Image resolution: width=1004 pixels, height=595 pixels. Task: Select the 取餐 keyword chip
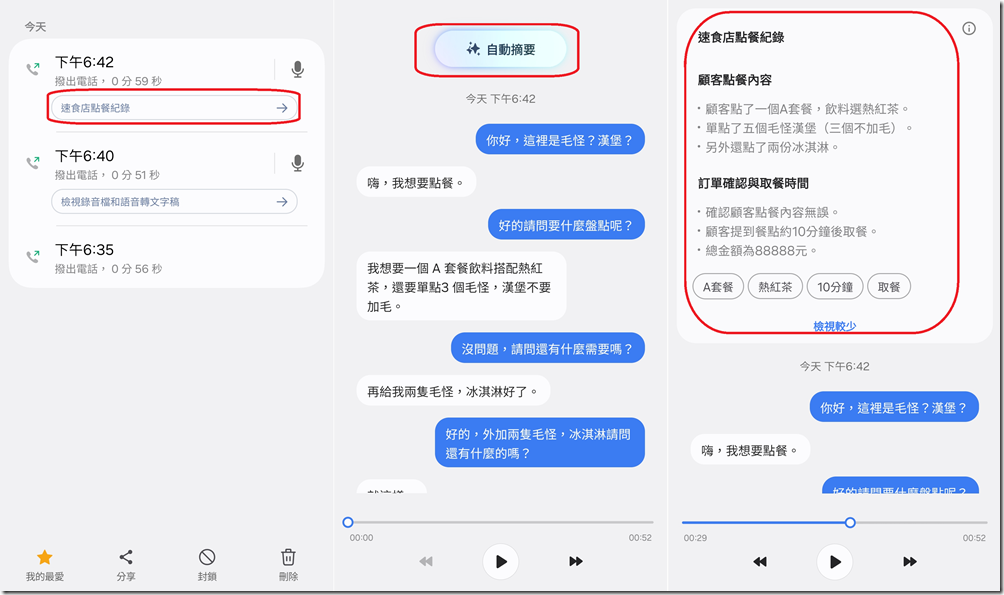tap(889, 287)
